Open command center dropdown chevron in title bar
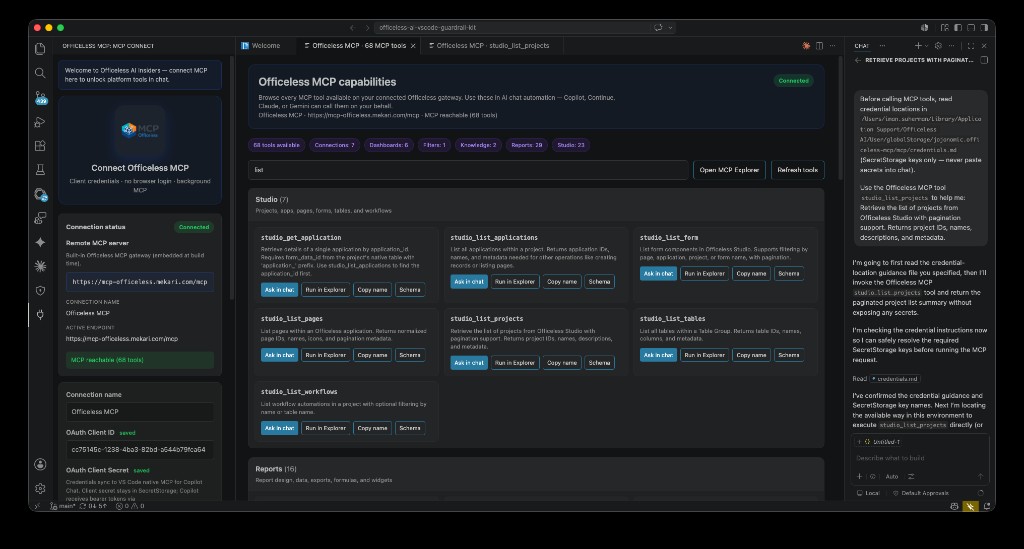 670,27
